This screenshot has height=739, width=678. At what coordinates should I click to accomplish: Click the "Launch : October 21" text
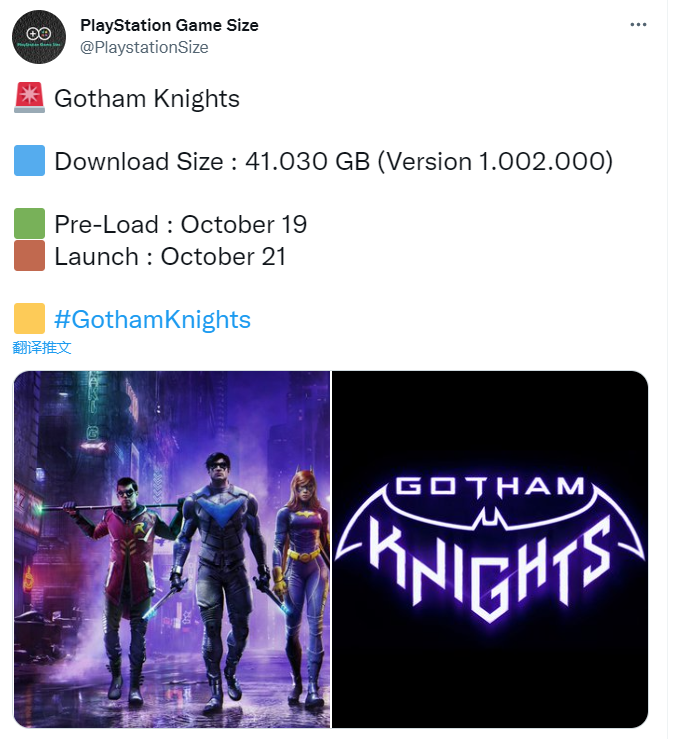(170, 256)
